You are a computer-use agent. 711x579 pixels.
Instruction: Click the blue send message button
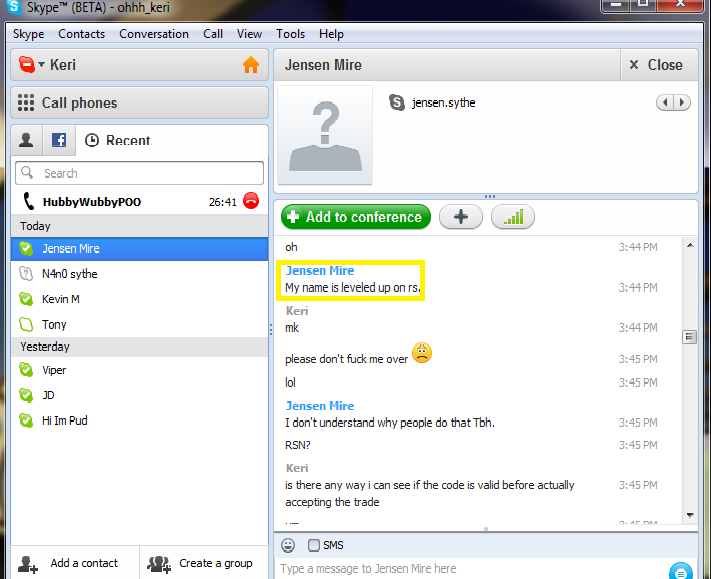(681, 571)
